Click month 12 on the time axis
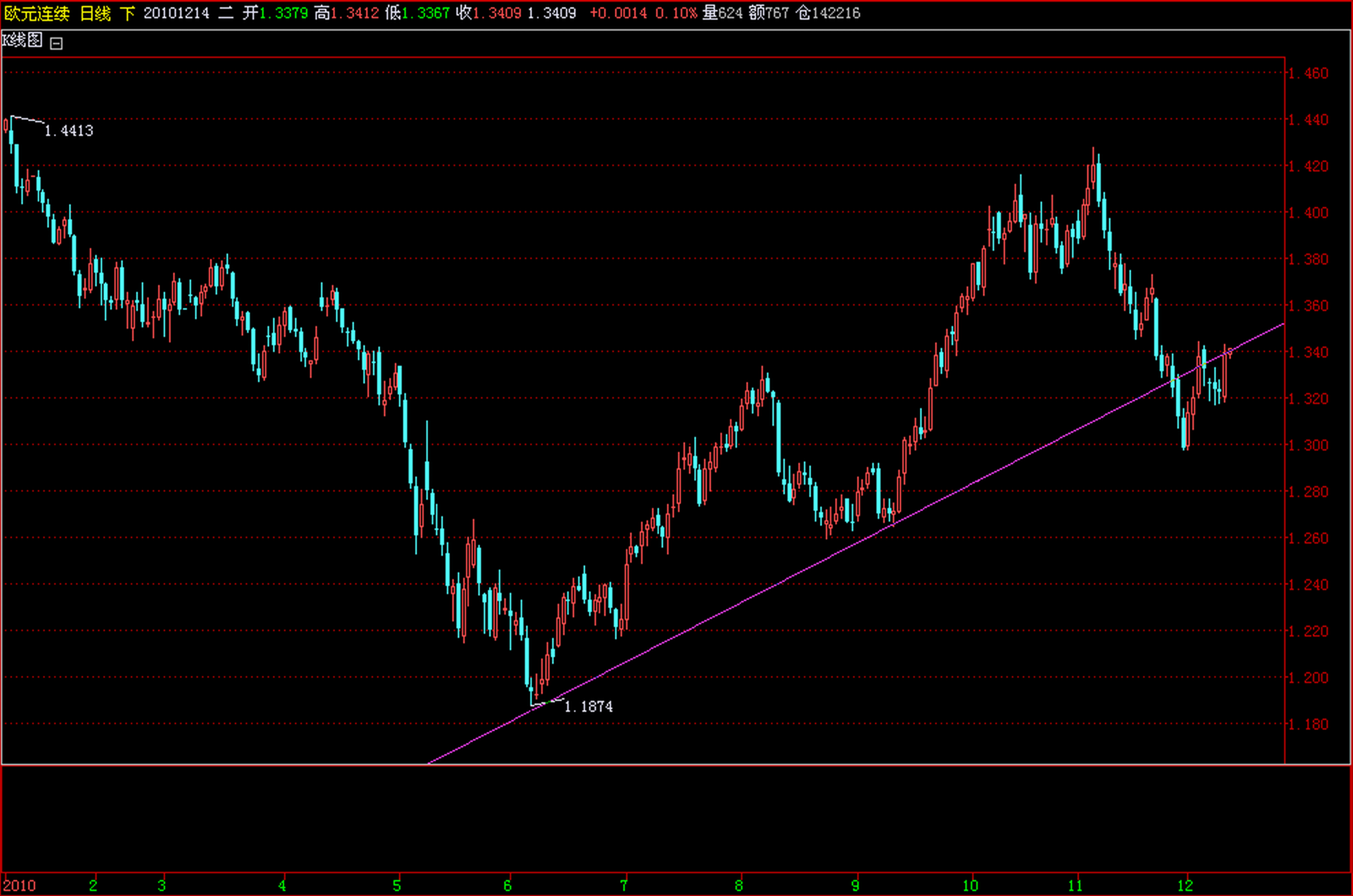This screenshot has width=1353, height=896. click(x=1185, y=885)
